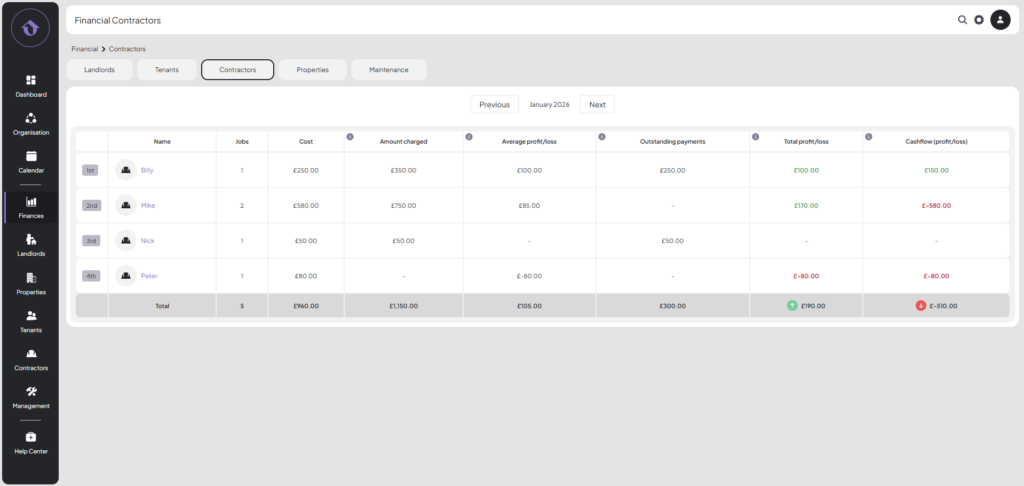This screenshot has width=1024, height=486.
Task: Open Properties from sidebar
Action: tap(30, 279)
